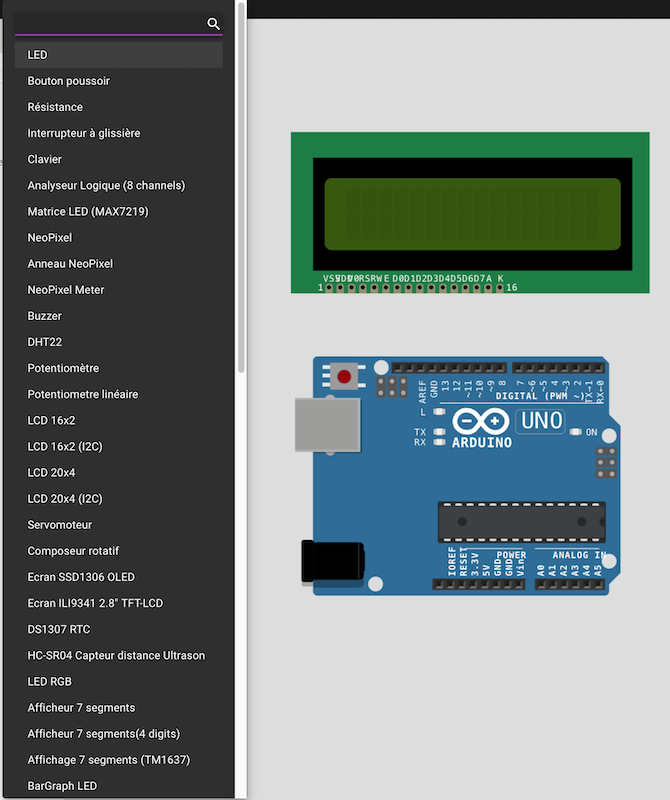The height and width of the screenshot is (800, 670).
Task: Add a Résistance component
Action: pos(118,107)
